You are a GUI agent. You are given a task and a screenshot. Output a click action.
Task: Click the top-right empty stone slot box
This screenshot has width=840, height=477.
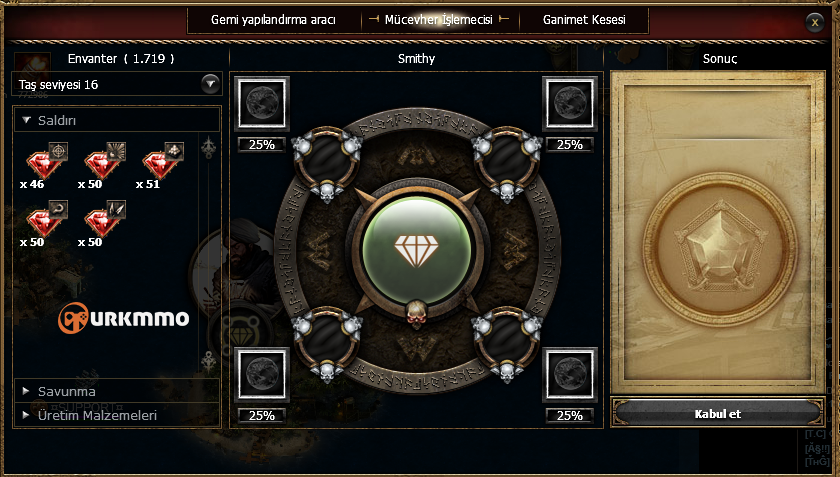click(570, 103)
